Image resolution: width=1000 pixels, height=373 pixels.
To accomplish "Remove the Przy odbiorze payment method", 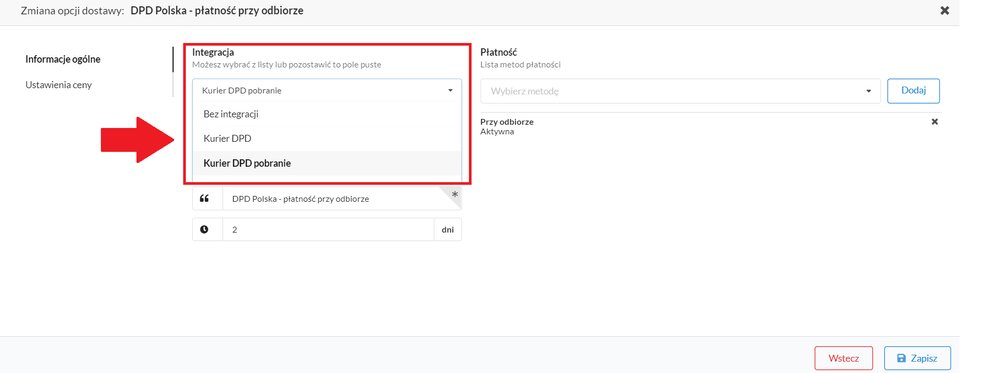I will coord(935,122).
